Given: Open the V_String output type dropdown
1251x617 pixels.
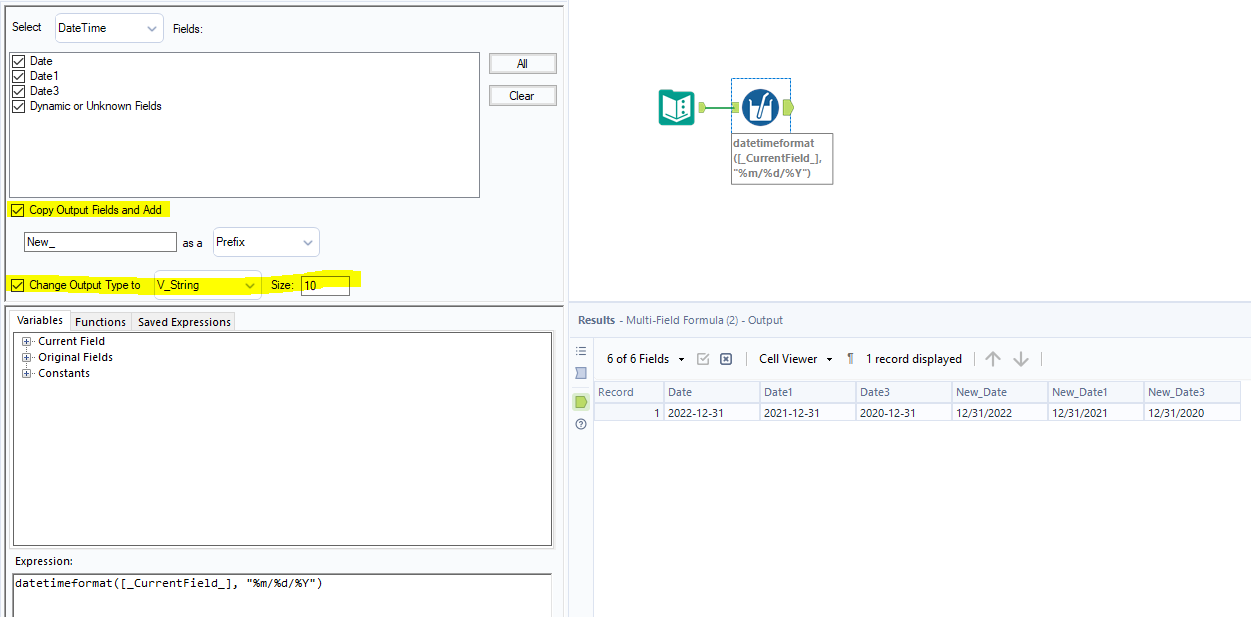Looking at the screenshot, I should click(x=207, y=284).
